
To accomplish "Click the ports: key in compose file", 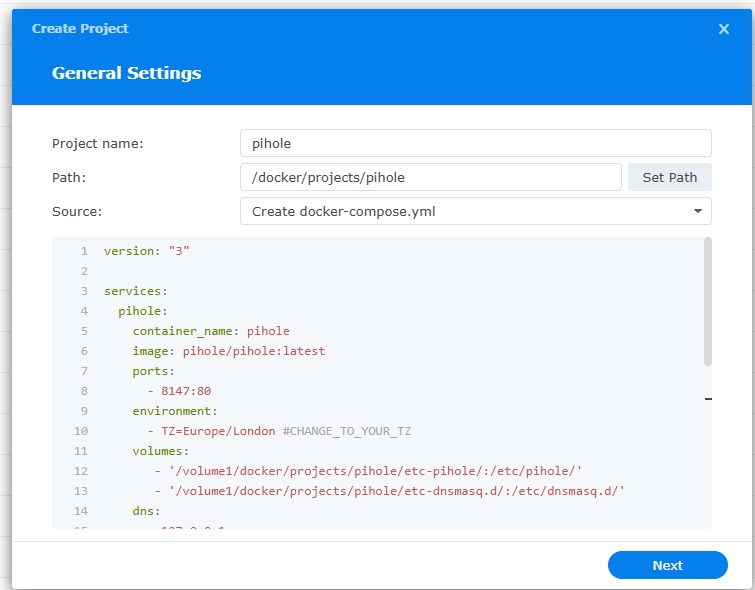I will click(153, 371).
